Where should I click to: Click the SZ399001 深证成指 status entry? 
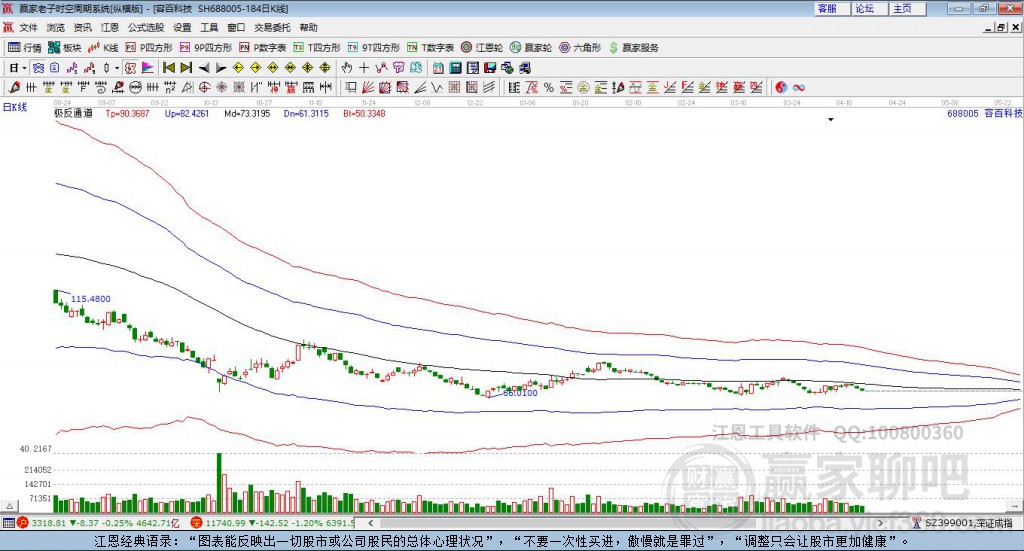963,523
